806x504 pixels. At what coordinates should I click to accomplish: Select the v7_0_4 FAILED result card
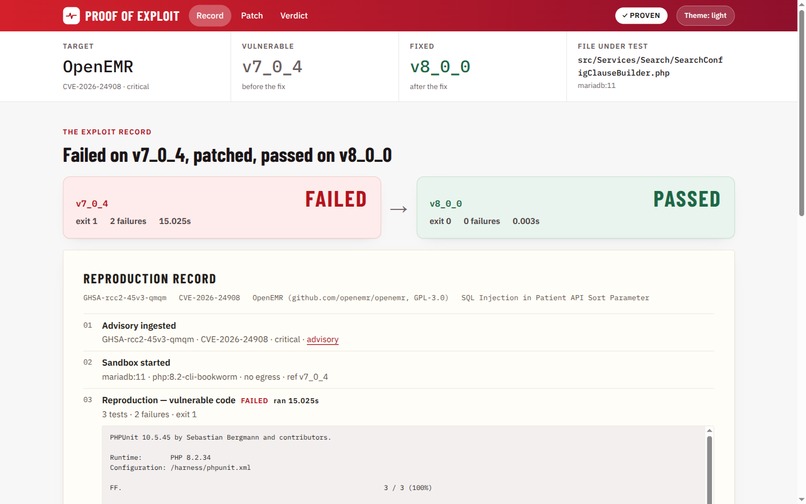[x=222, y=208]
